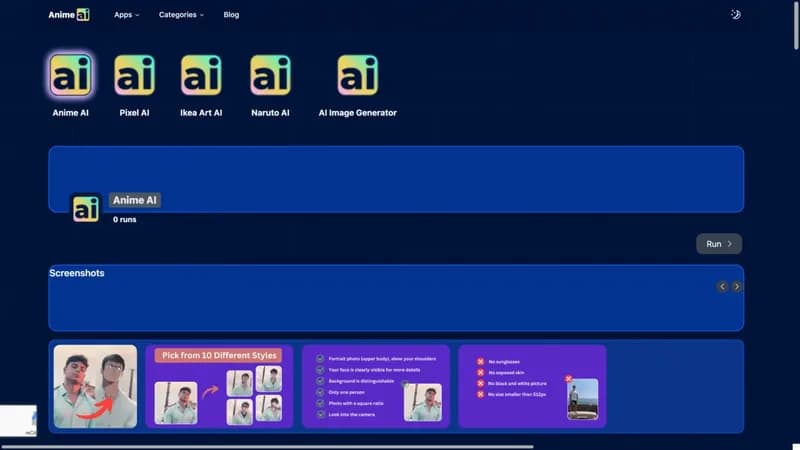Viewport: 800px width, 450px height.
Task: Click the Ikea Art AI text label
Action: (x=201, y=113)
